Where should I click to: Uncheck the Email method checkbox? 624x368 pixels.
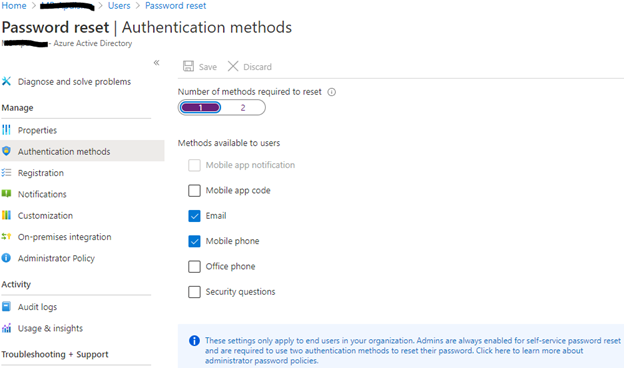click(194, 216)
